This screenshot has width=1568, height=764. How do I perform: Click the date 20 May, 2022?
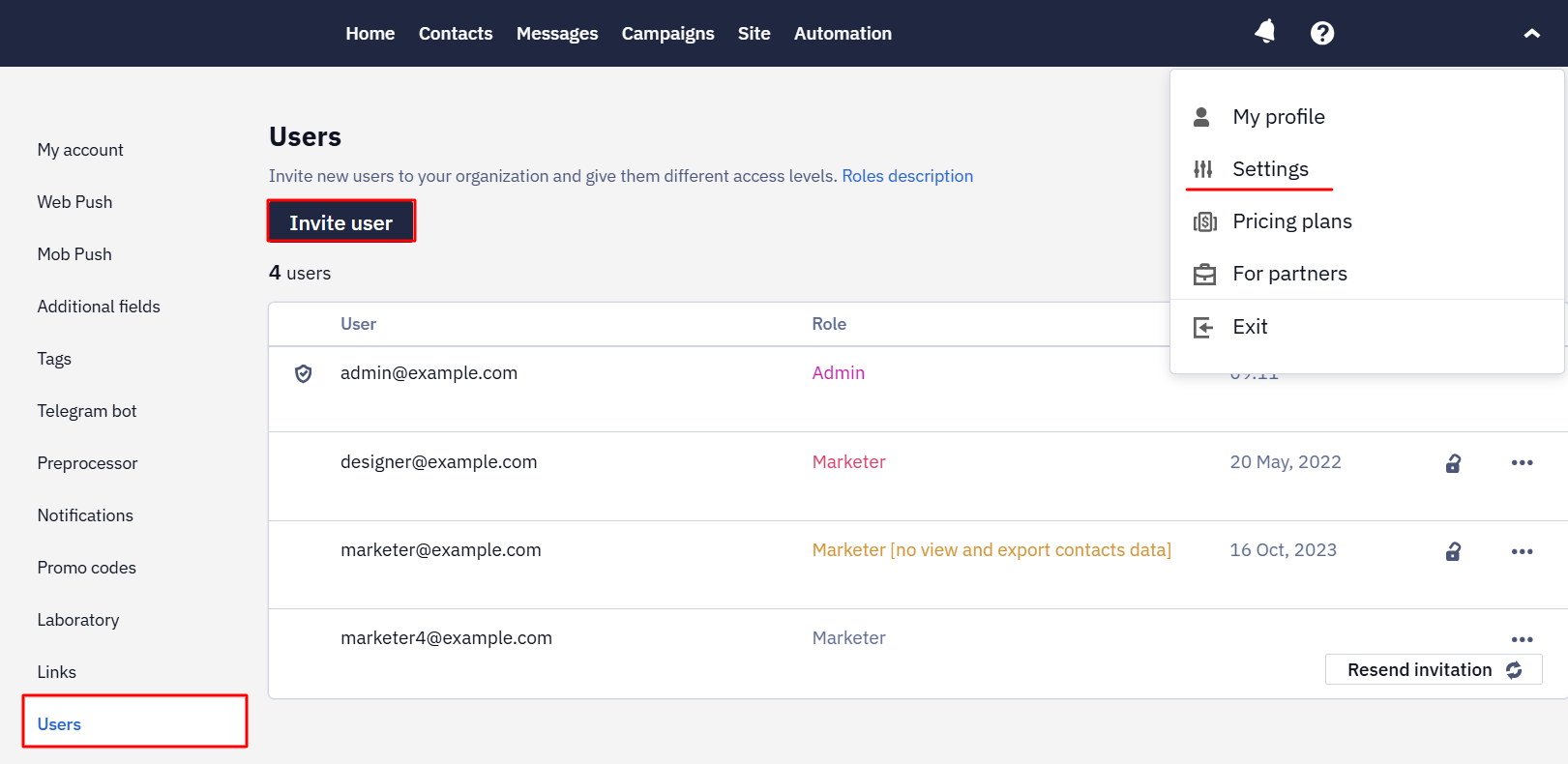click(1286, 462)
